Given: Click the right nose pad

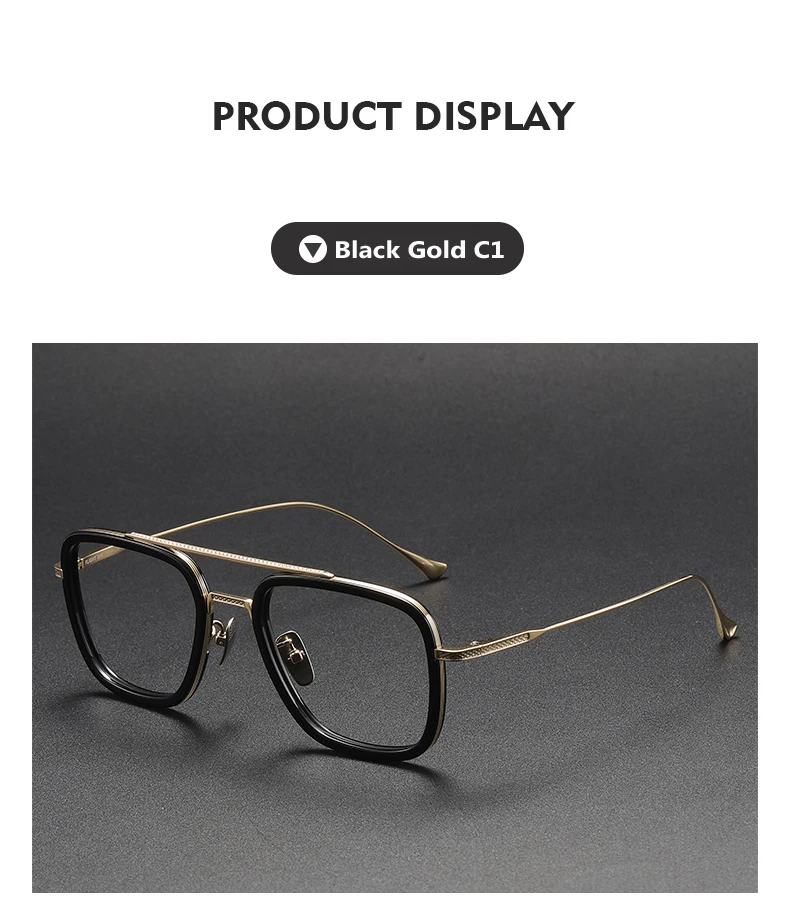Looking at the screenshot, I should pyautogui.click(x=295, y=656).
